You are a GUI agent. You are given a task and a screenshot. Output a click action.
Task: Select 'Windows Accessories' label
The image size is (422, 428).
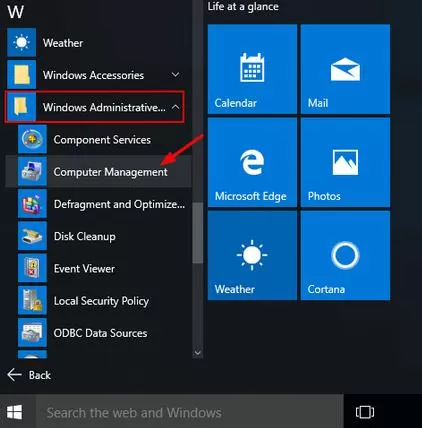93,75
